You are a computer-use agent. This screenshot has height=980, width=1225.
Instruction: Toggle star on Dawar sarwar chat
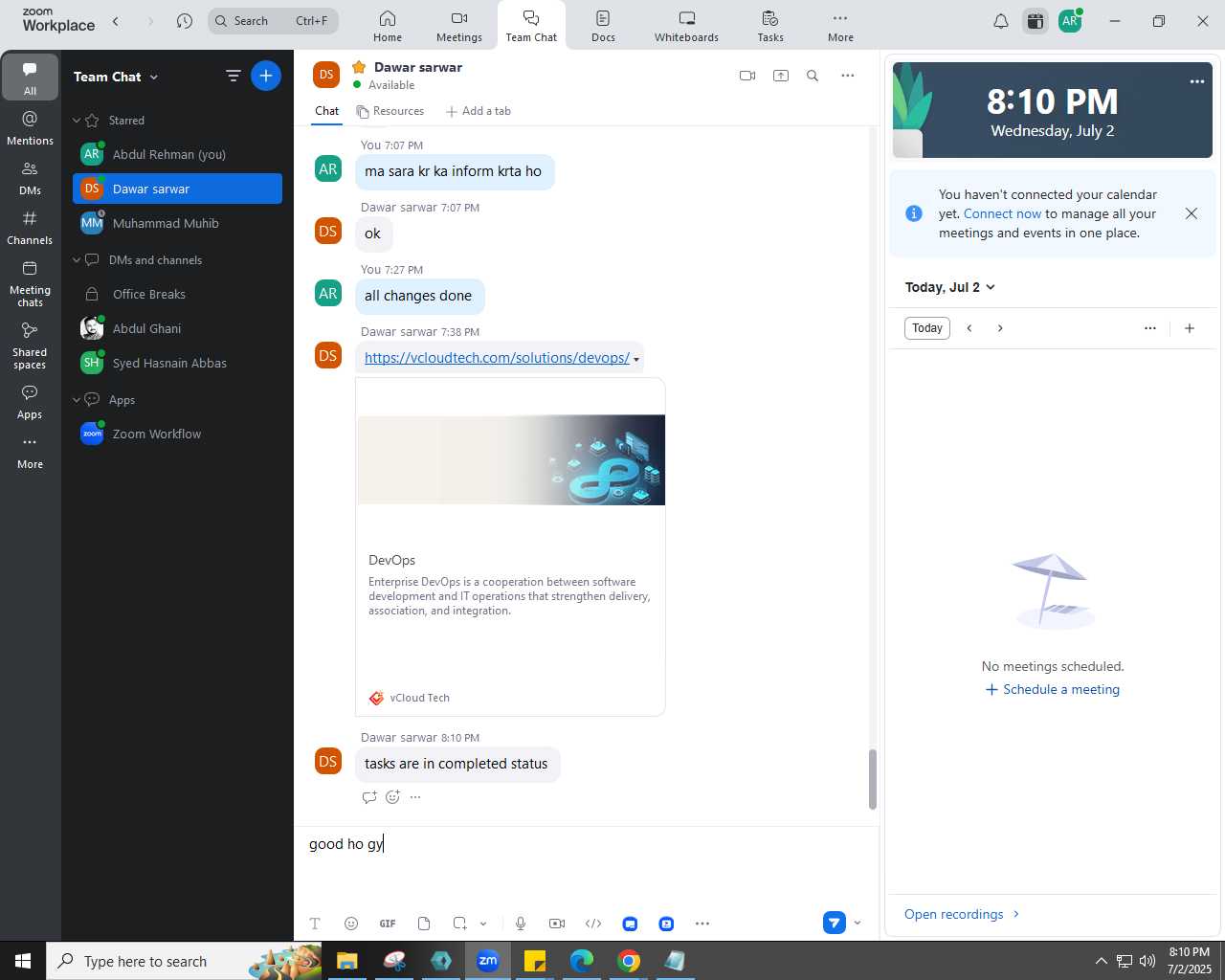pyautogui.click(x=359, y=67)
